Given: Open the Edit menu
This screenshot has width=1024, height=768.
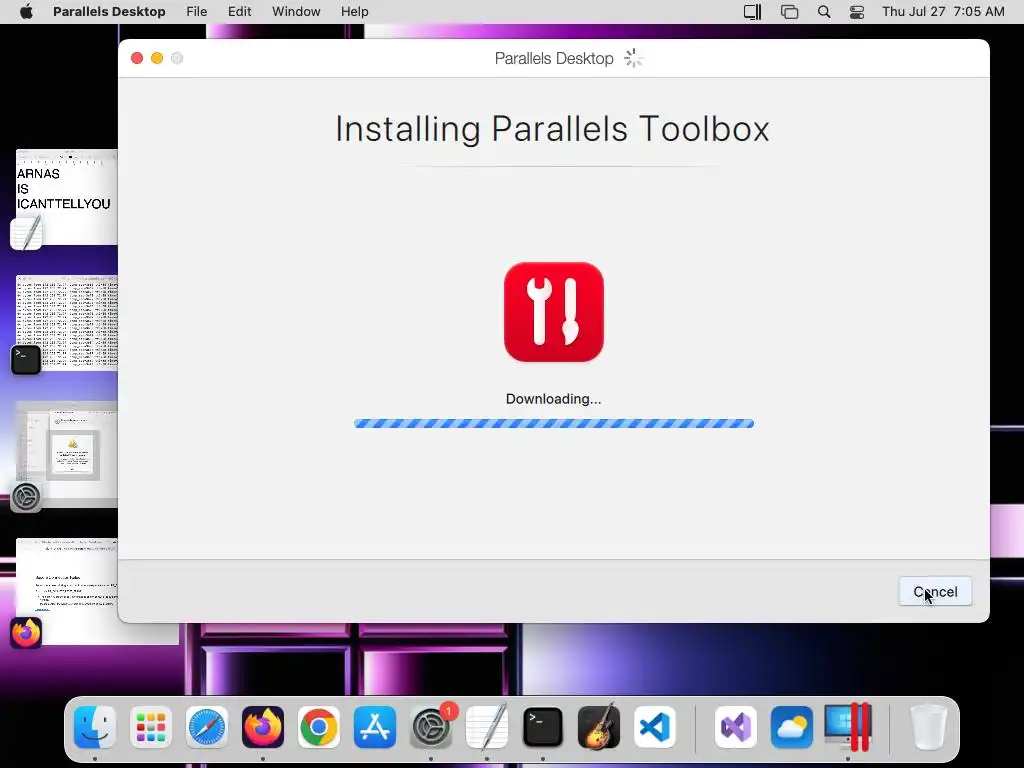Looking at the screenshot, I should point(239,12).
